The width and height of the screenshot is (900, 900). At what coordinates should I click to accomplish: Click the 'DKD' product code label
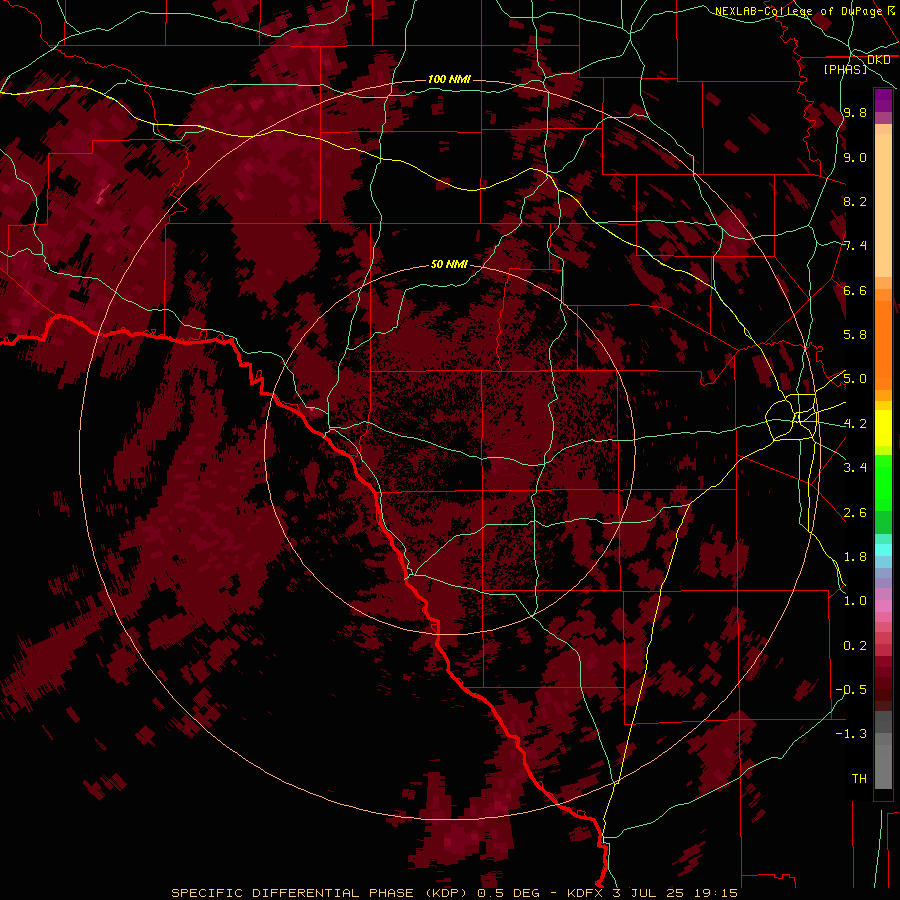pyautogui.click(x=878, y=60)
